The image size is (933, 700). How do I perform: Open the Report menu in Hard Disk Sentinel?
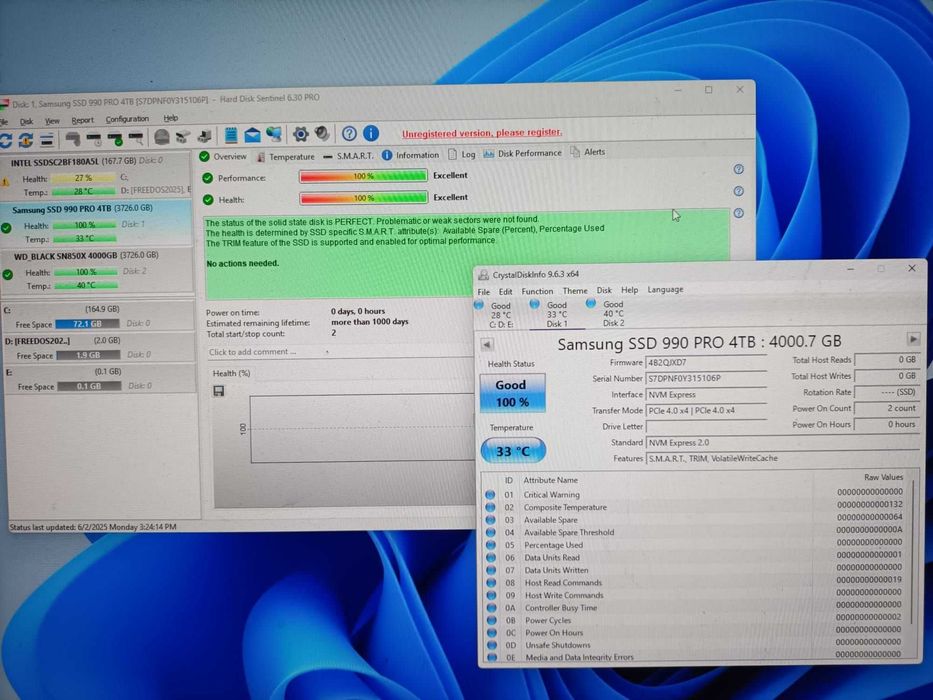click(82, 120)
